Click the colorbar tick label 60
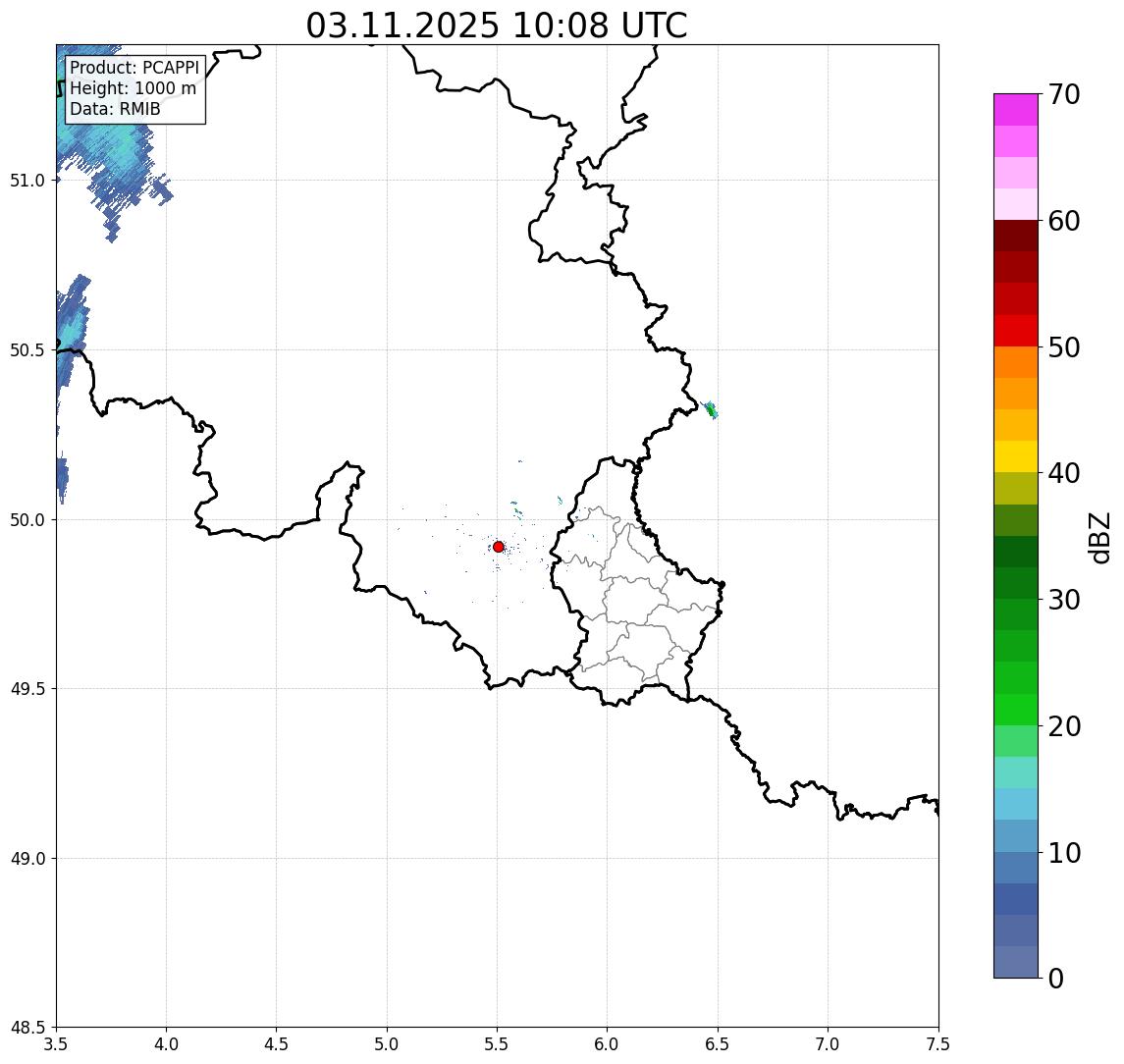1124x1064 pixels. pos(1064,221)
